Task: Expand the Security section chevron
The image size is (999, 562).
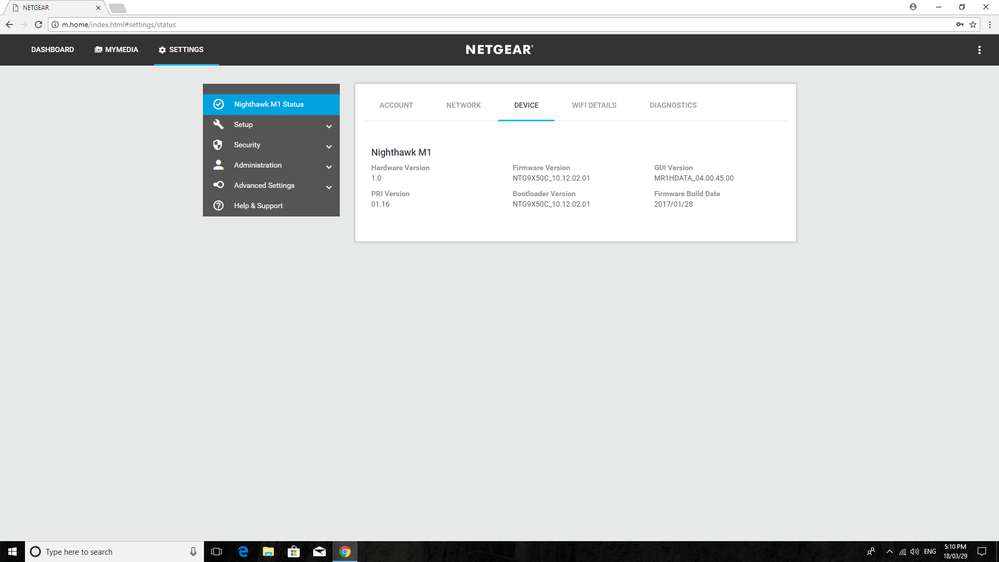Action: [328, 146]
